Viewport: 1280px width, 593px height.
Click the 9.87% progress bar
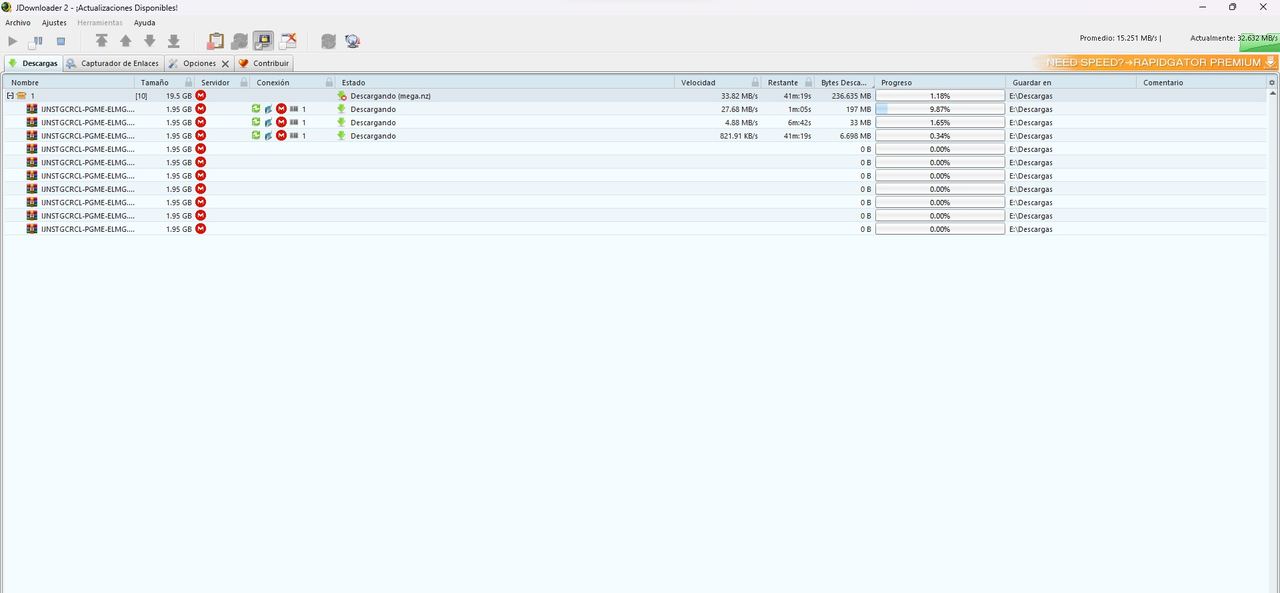[940, 109]
